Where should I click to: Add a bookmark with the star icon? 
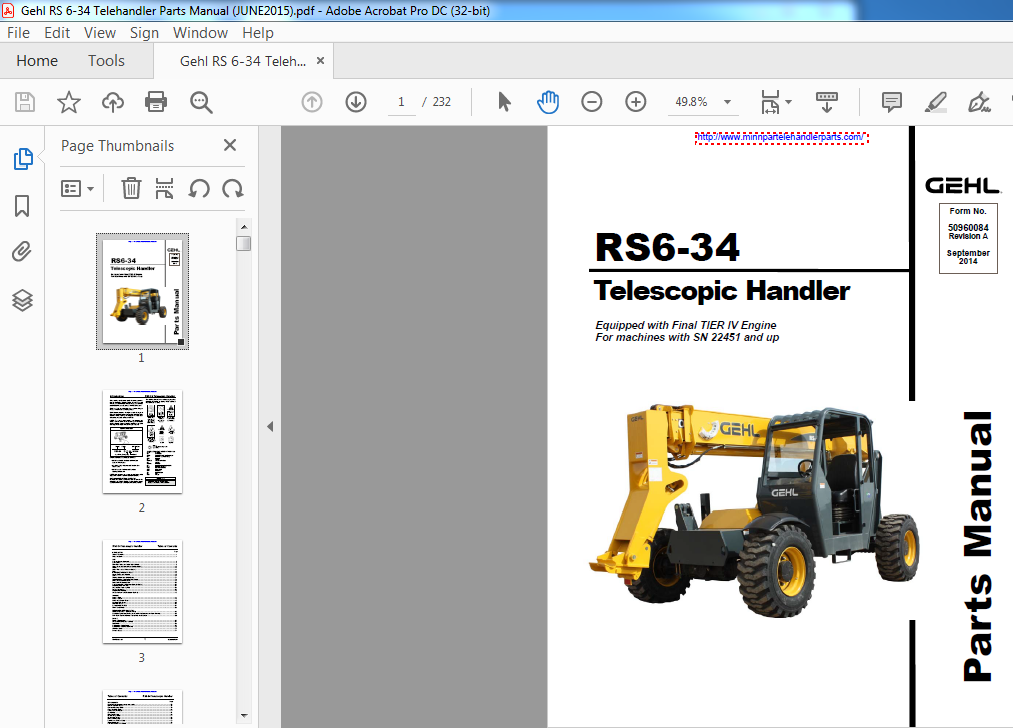click(68, 102)
